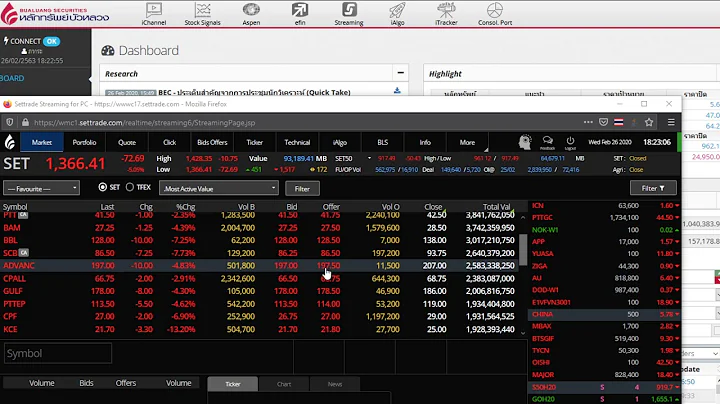Launch the efin application icon
This screenshot has width=720, height=404.
[x=300, y=14]
